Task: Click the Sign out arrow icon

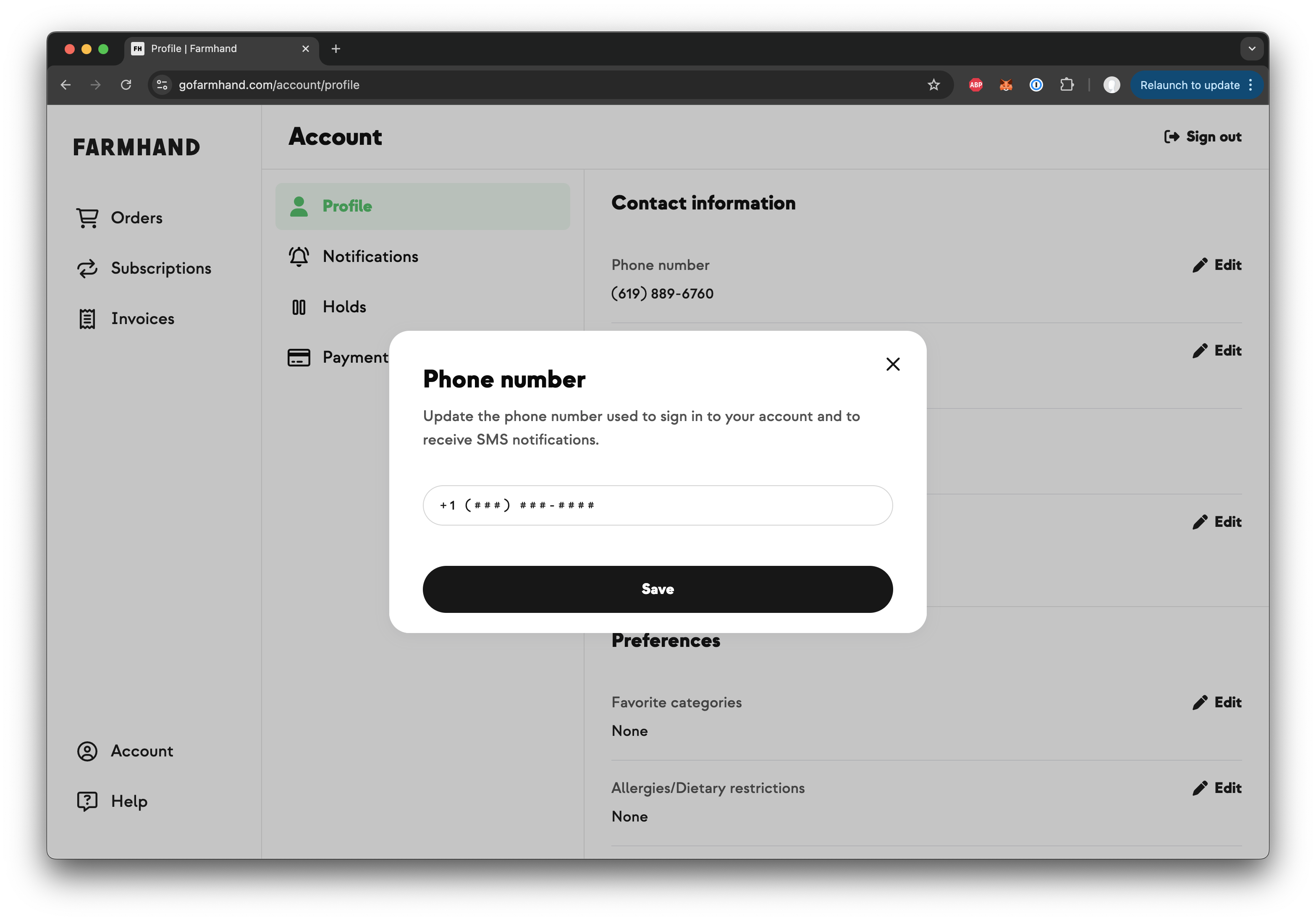Action: (1172, 136)
